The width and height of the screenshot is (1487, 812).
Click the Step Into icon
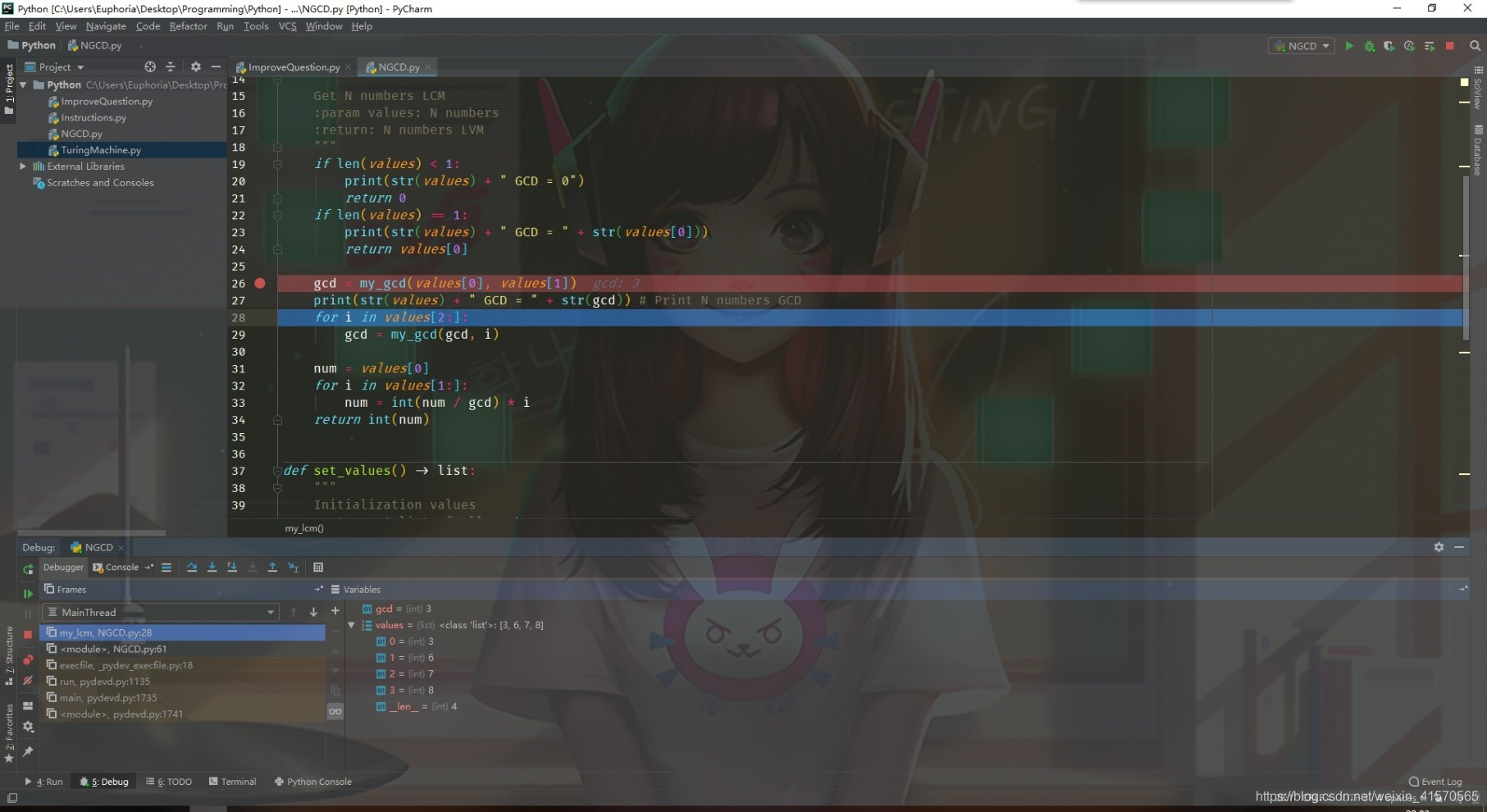[212, 568]
